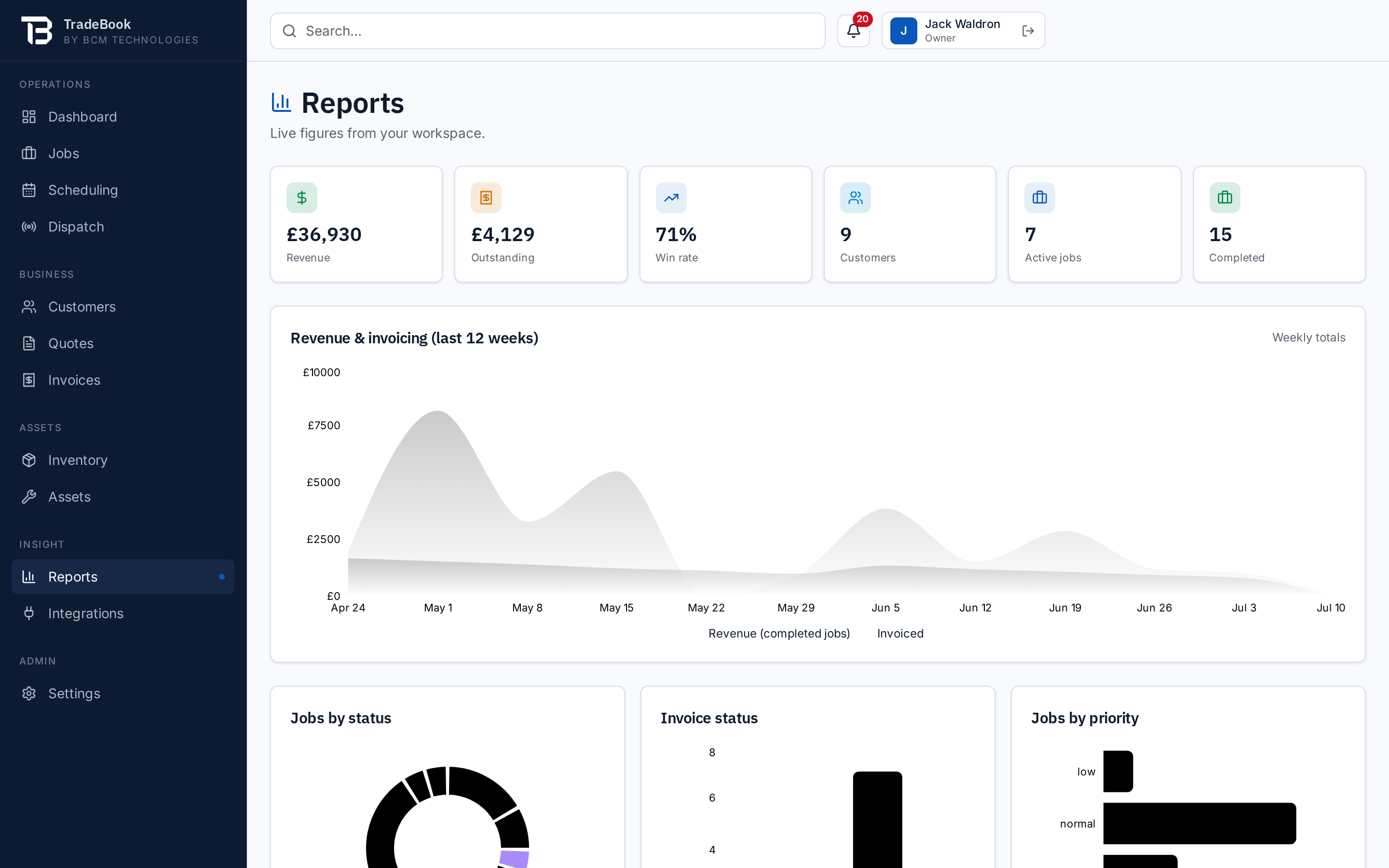Click the Jobs by priority heading
Image resolution: width=1389 pixels, height=868 pixels.
tap(1085, 718)
